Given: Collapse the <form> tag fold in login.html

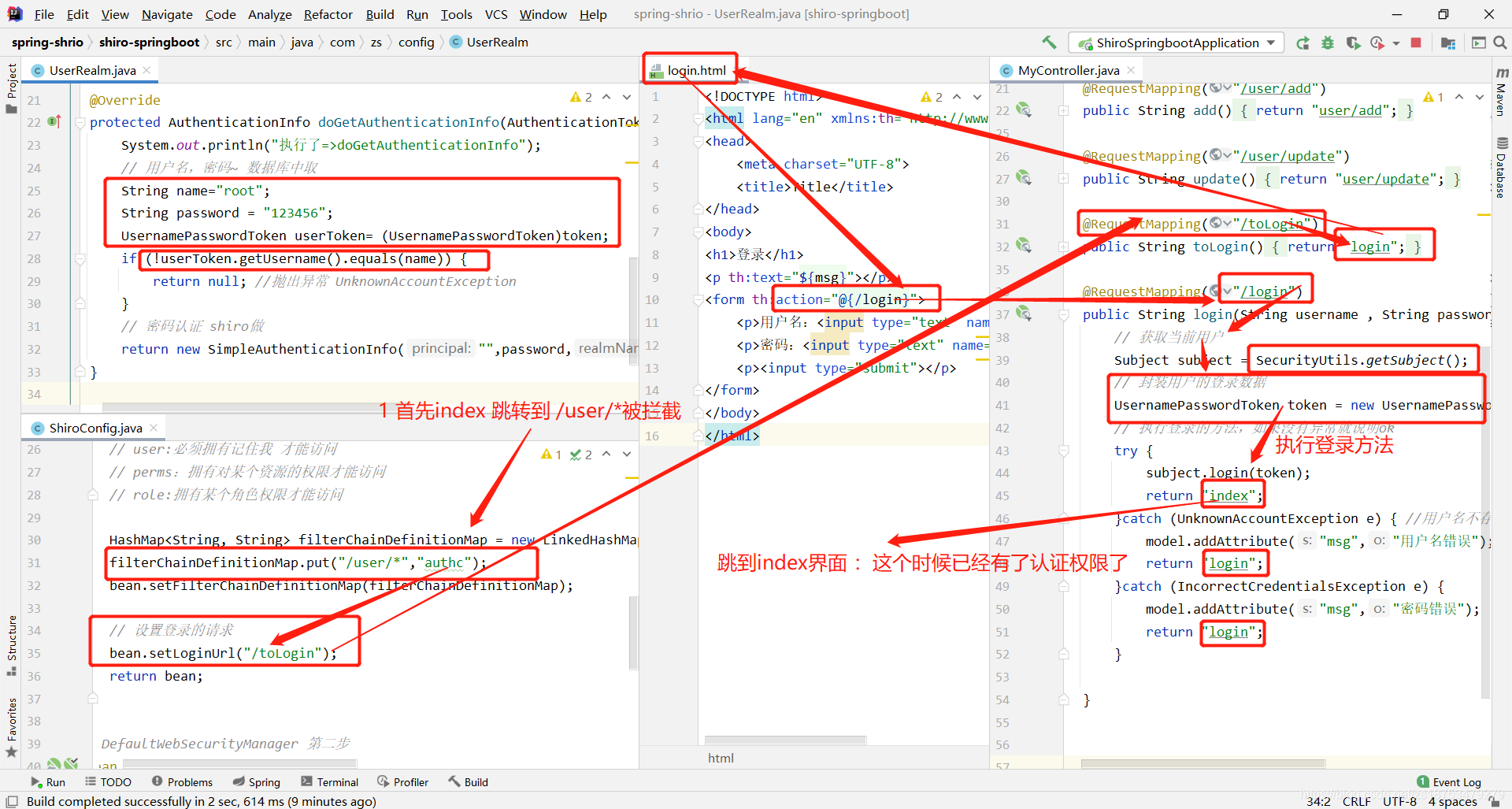Looking at the screenshot, I should point(698,300).
